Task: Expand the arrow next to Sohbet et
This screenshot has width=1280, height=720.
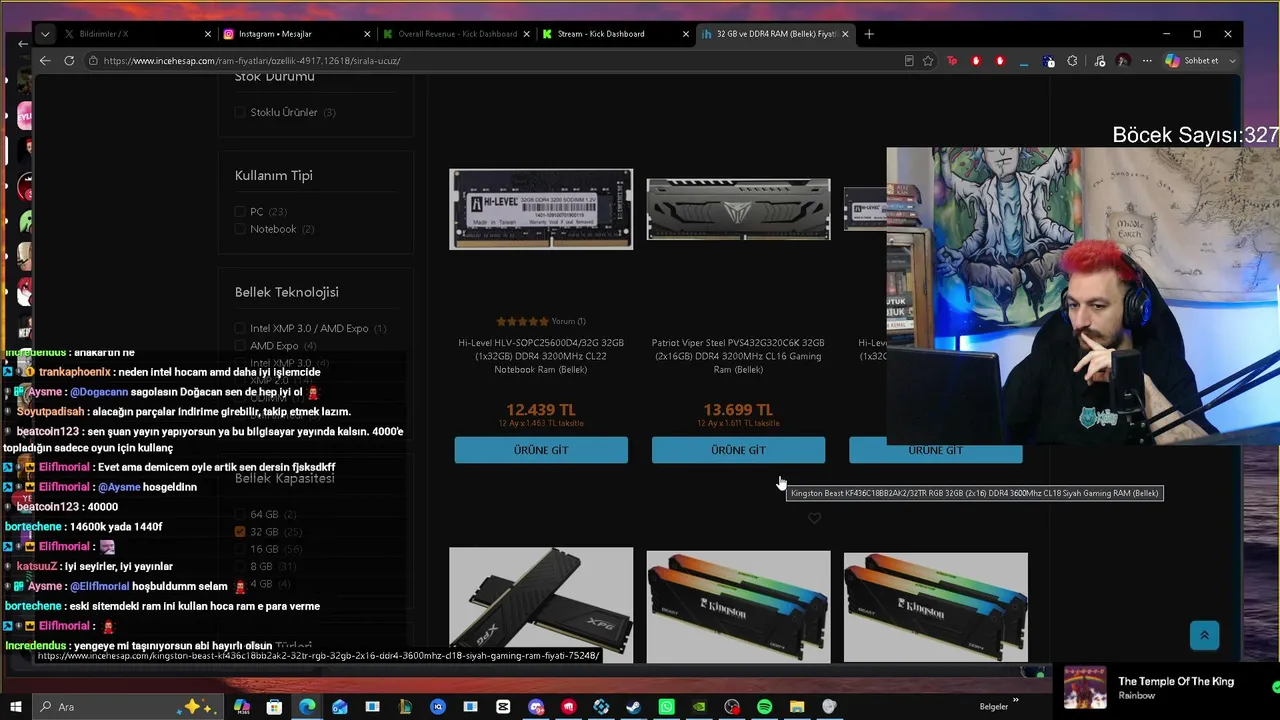Action: point(1232,61)
